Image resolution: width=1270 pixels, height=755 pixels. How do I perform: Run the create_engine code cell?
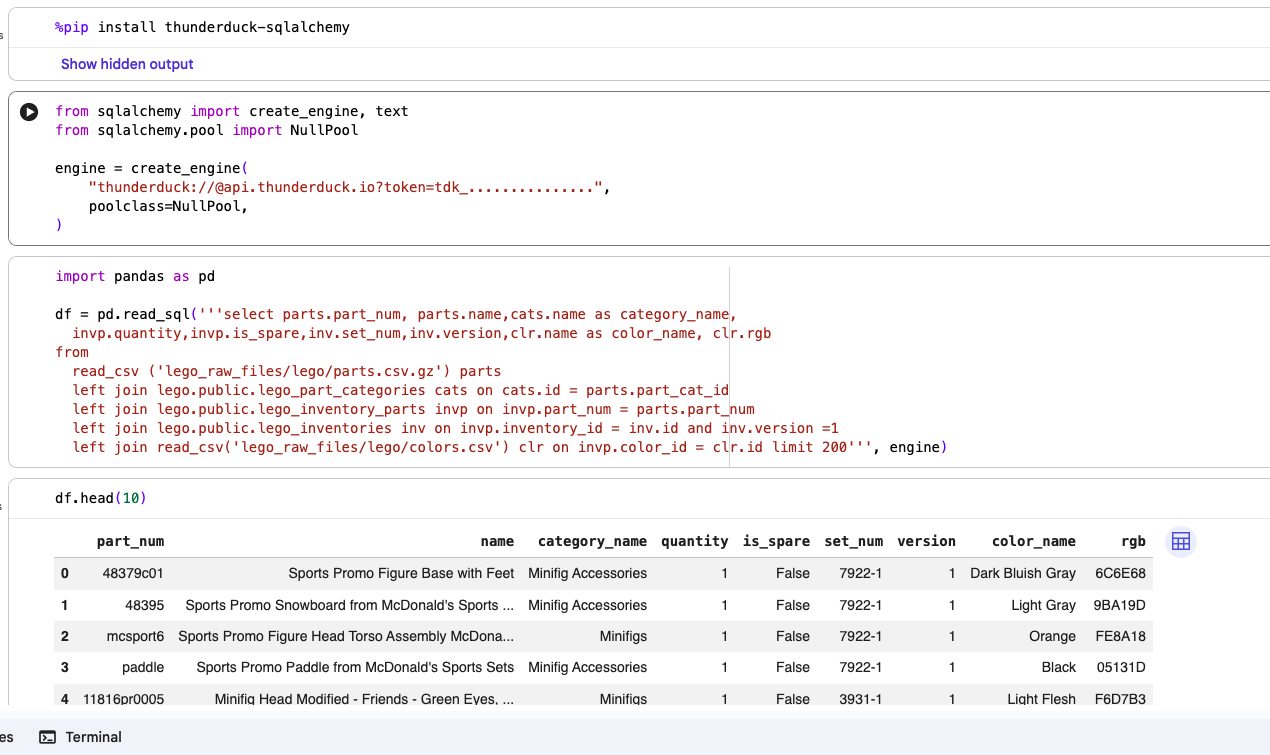[29, 112]
